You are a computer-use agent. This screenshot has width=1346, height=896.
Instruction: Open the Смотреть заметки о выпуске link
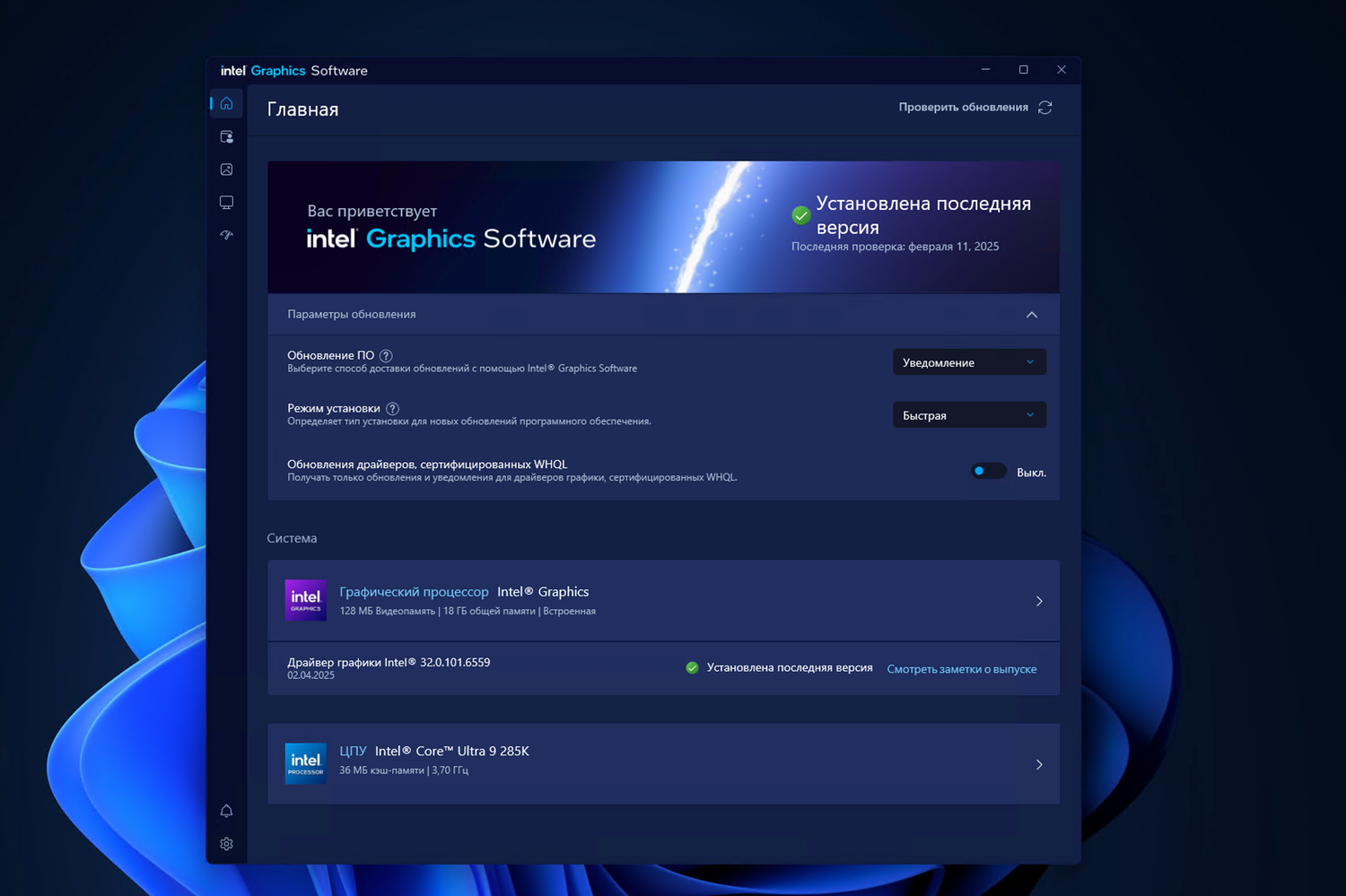pyautogui.click(x=962, y=669)
